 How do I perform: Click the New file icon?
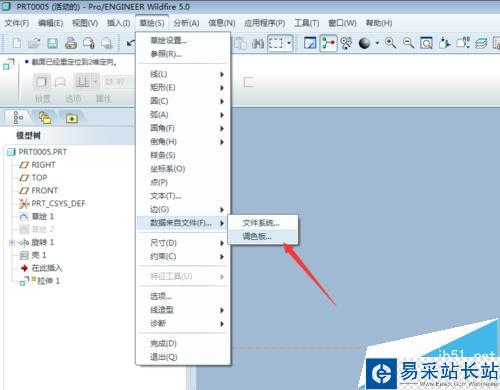tap(17, 43)
